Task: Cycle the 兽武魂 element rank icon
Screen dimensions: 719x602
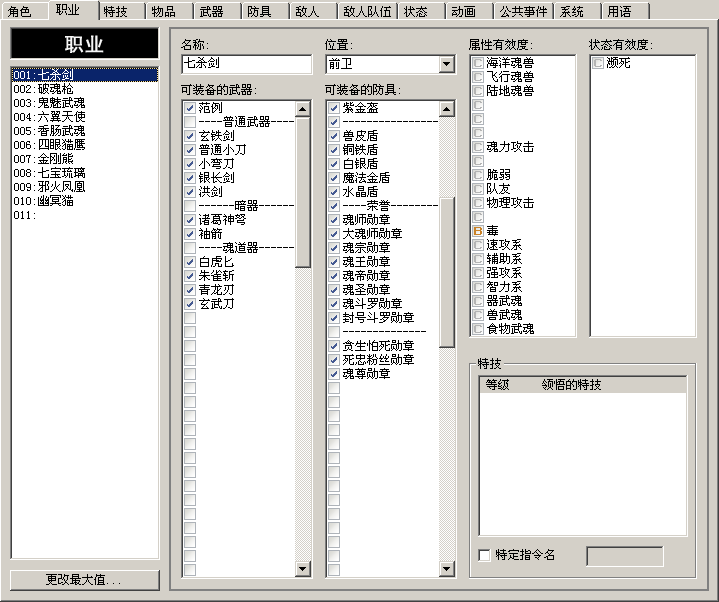Action: click(478, 315)
